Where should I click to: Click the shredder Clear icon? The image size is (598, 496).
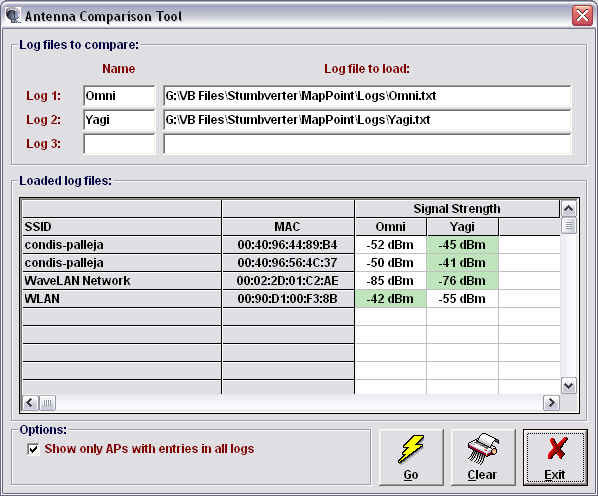pyautogui.click(x=483, y=449)
